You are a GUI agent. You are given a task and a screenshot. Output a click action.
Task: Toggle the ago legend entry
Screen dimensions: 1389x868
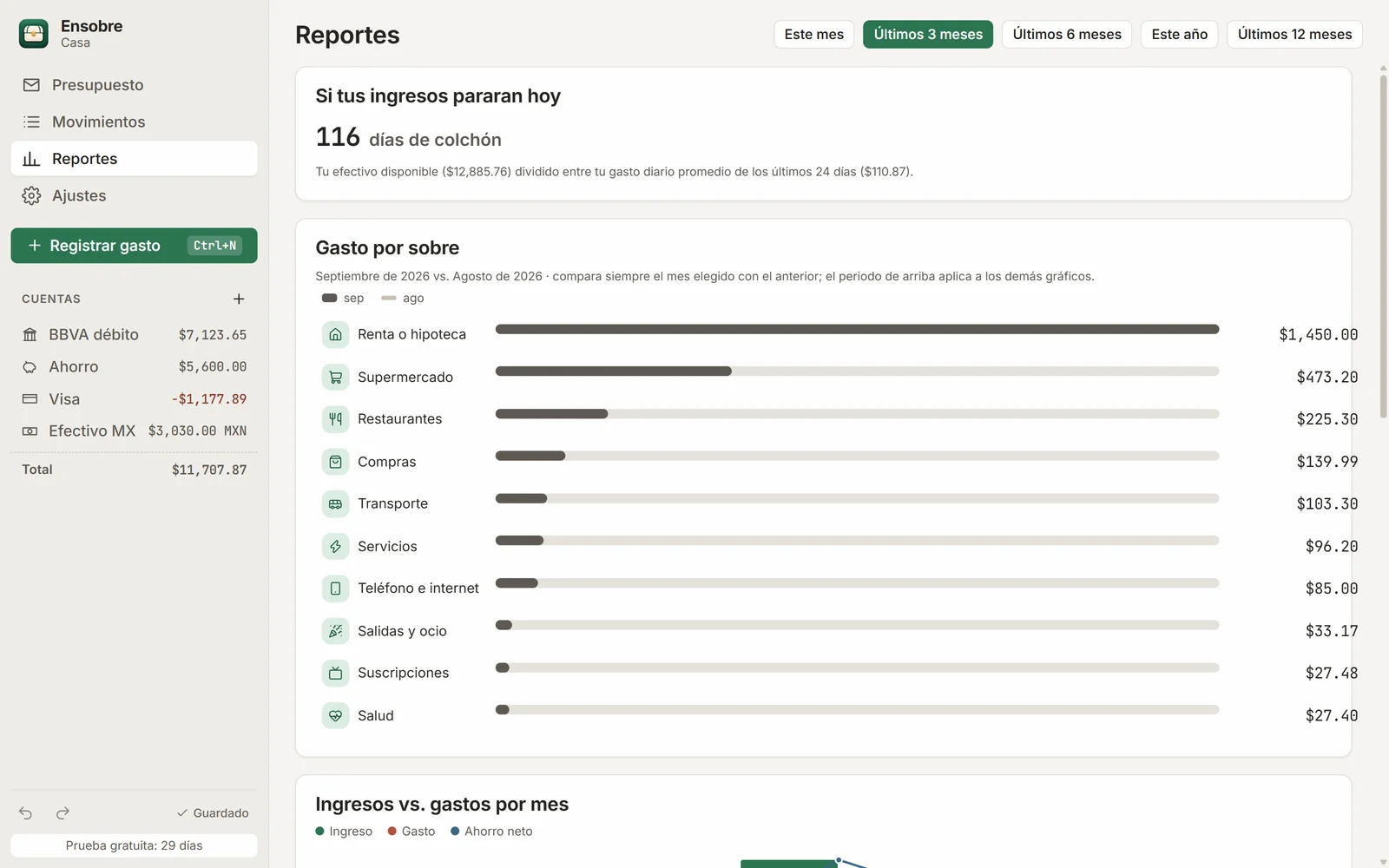click(x=403, y=298)
